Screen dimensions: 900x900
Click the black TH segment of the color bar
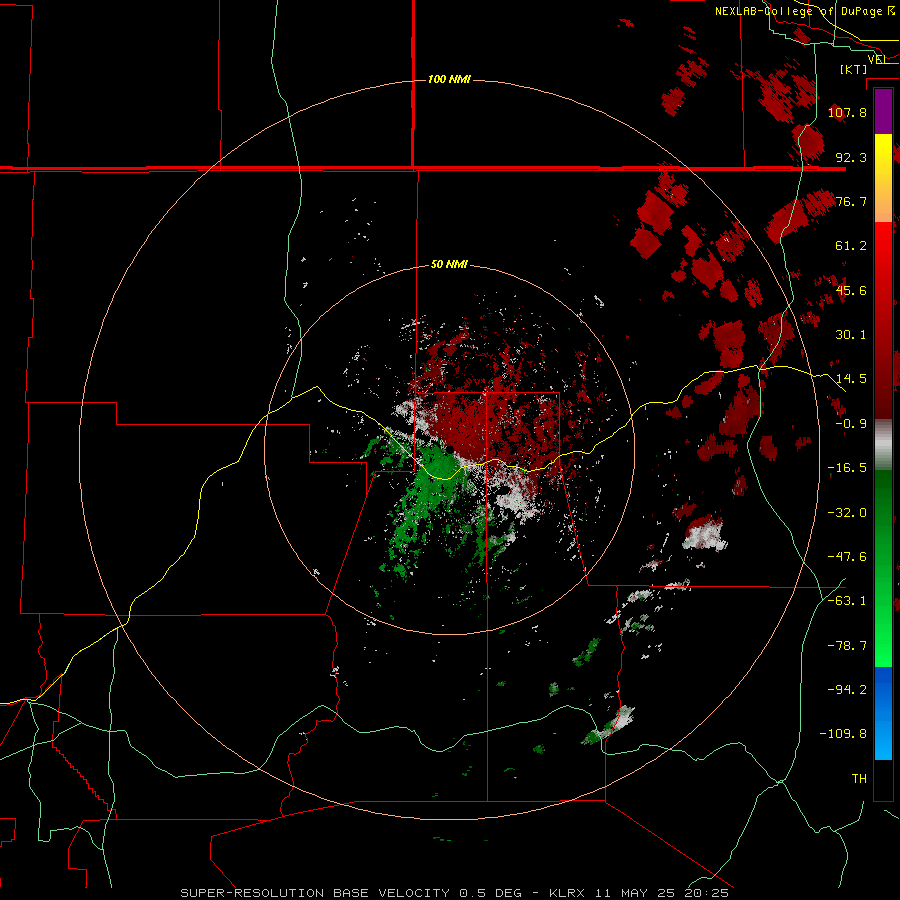tap(883, 779)
